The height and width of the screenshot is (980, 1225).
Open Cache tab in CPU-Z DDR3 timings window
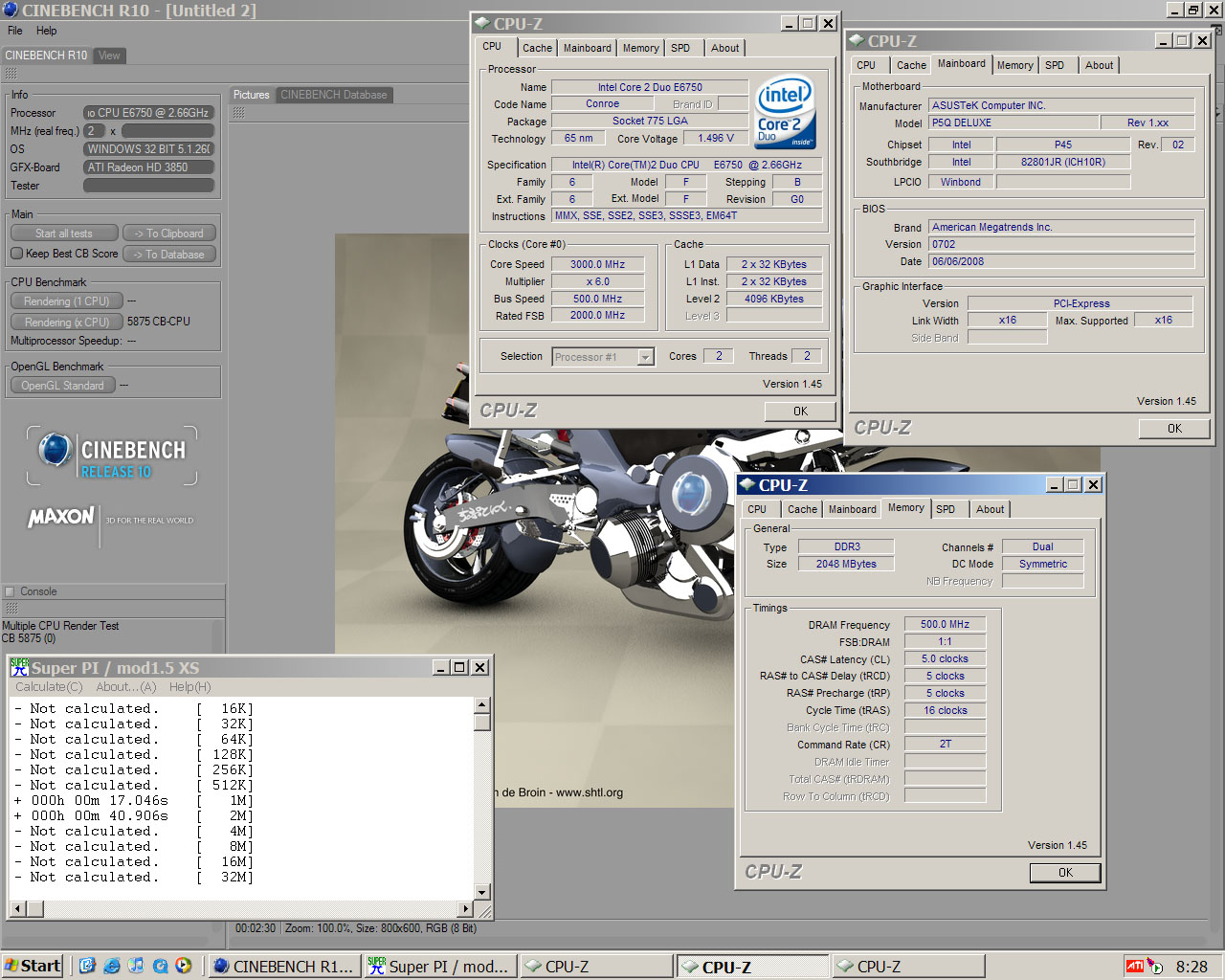tap(802, 509)
